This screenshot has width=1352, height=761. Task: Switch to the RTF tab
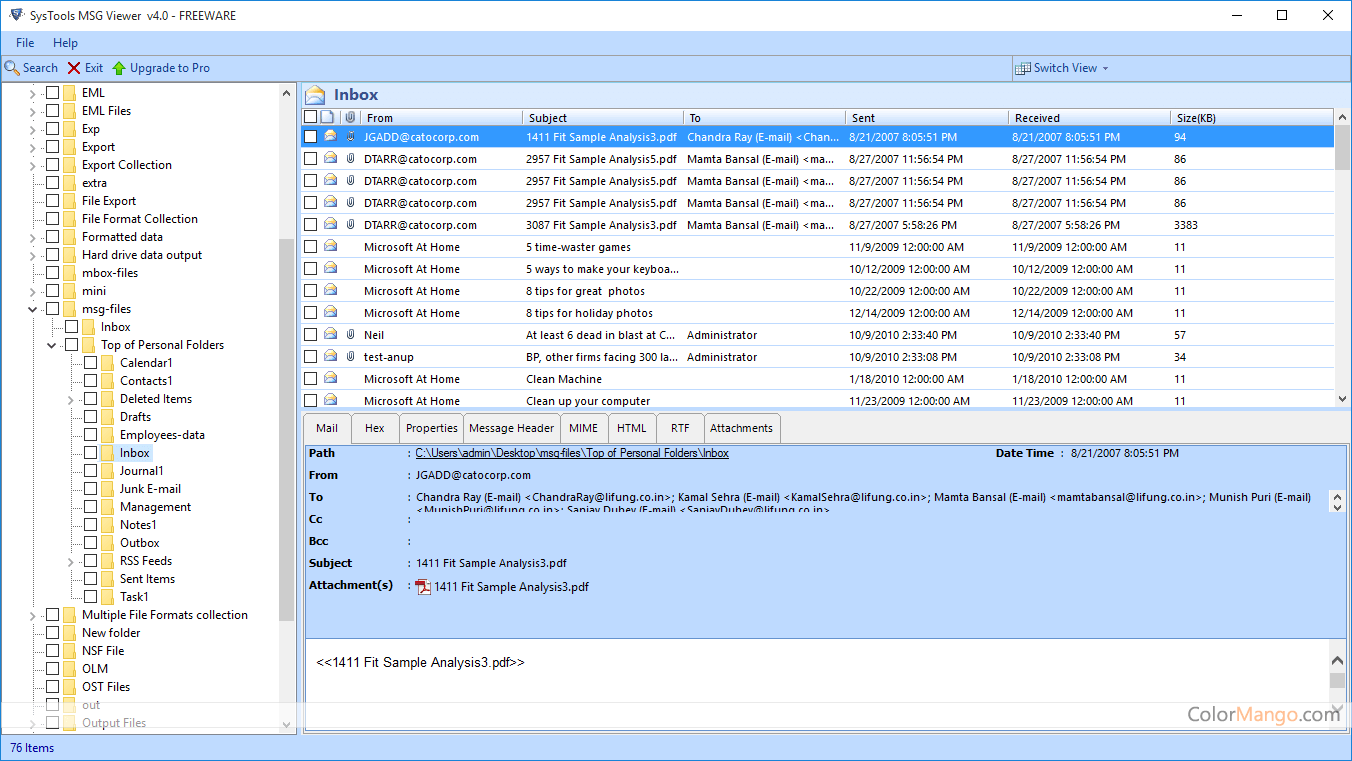click(x=680, y=428)
